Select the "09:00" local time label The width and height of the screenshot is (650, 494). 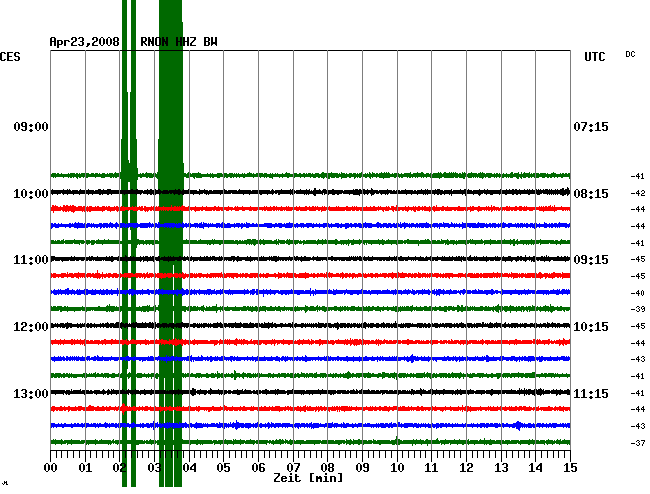click(31, 127)
